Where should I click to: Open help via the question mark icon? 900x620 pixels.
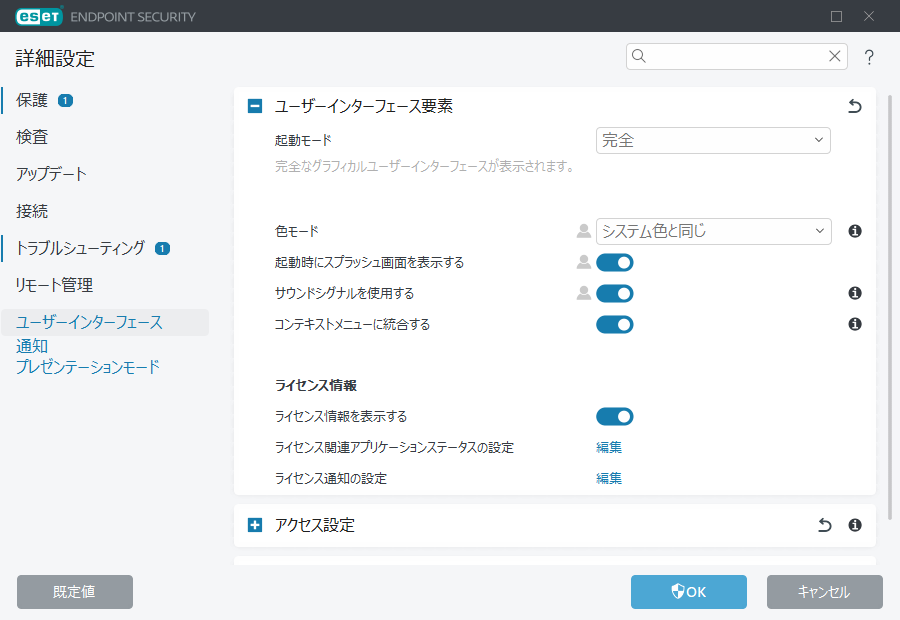tap(869, 57)
